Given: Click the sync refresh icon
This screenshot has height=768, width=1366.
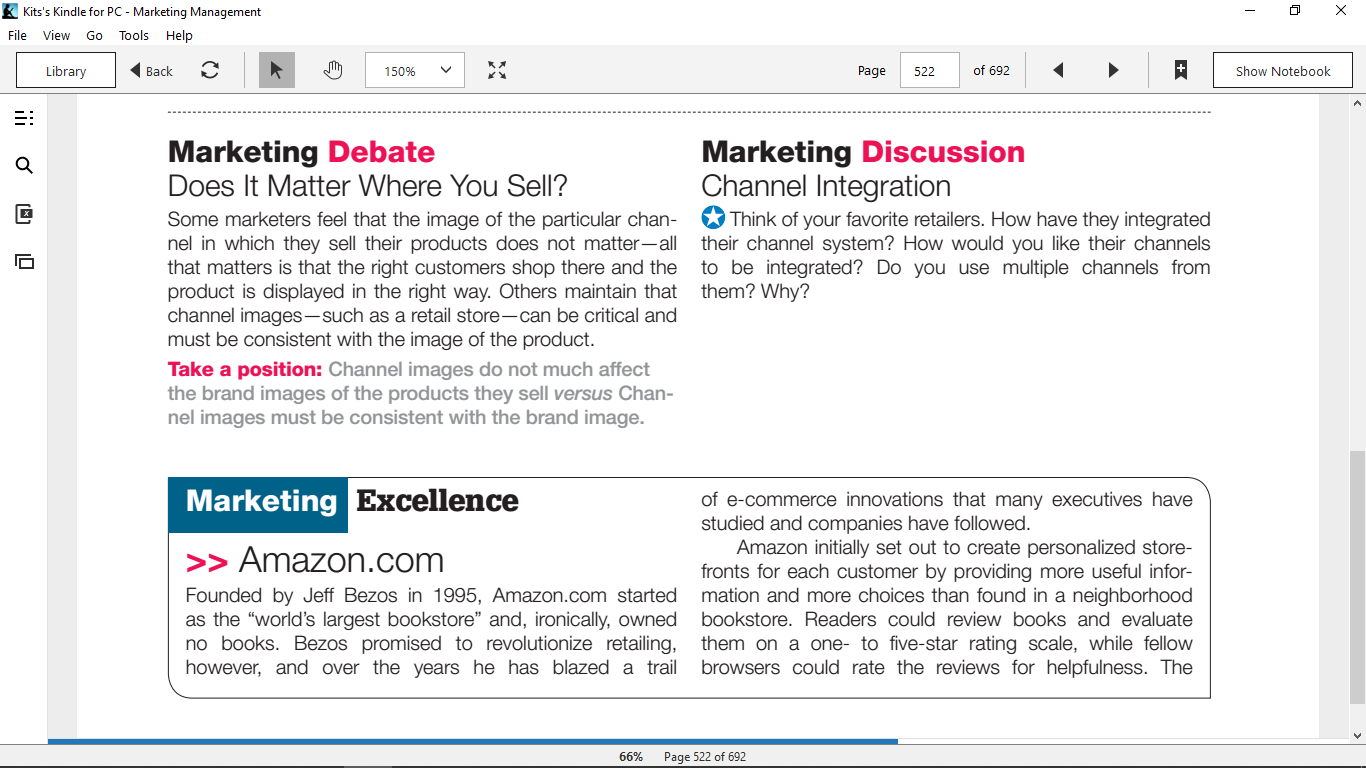Looking at the screenshot, I should click(210, 70).
